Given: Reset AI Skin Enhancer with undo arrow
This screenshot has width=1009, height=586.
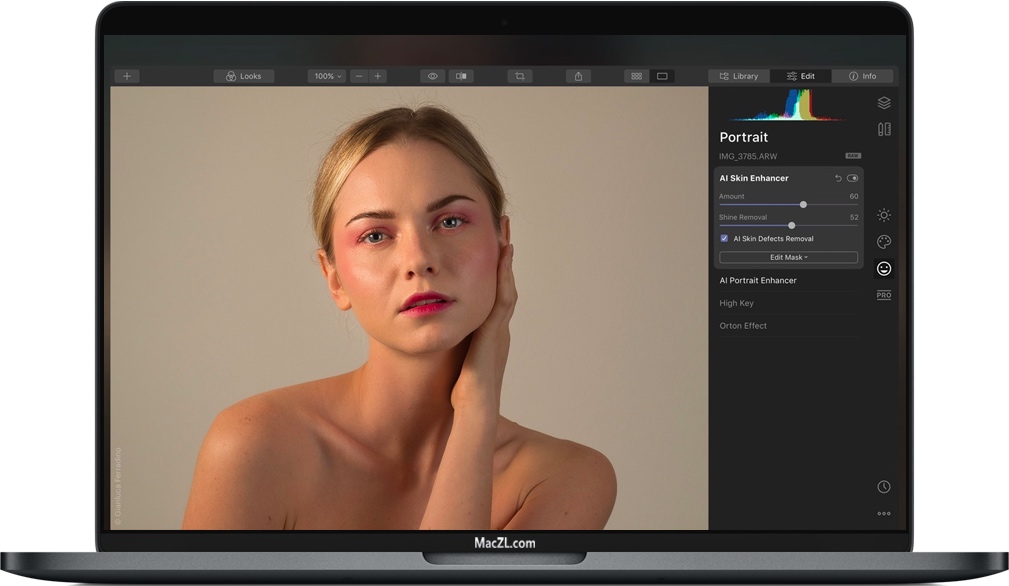Looking at the screenshot, I should point(838,178).
